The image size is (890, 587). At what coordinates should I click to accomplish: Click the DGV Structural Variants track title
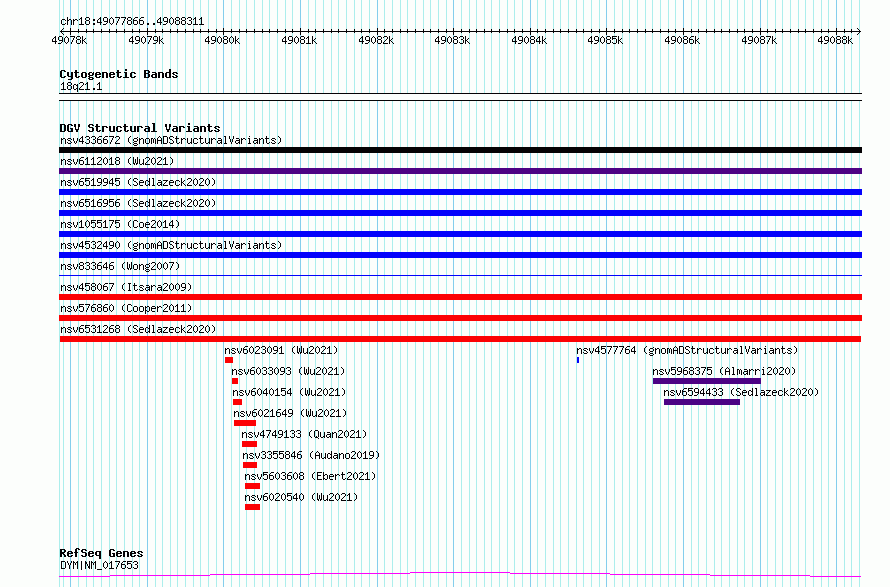pos(140,128)
